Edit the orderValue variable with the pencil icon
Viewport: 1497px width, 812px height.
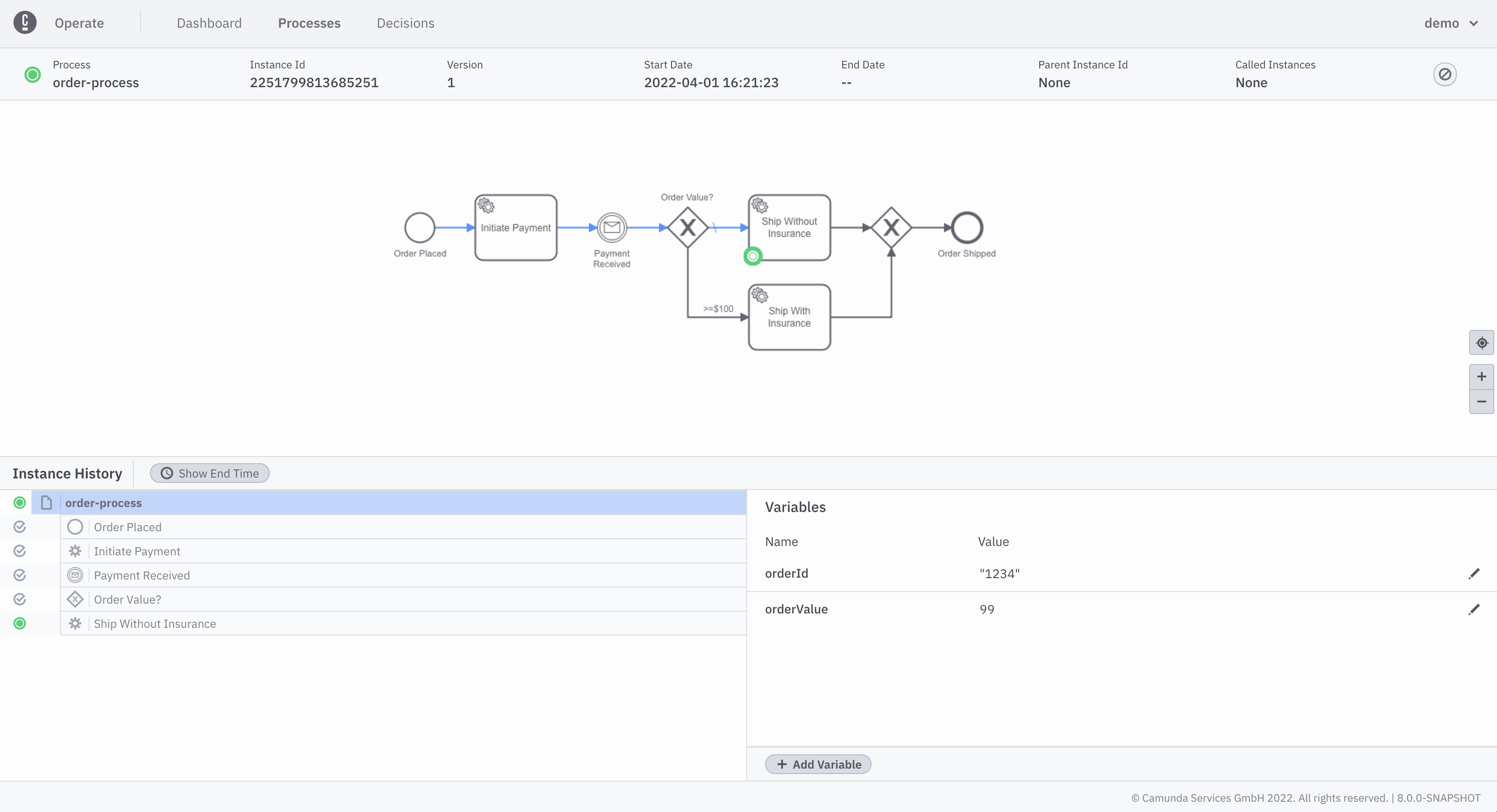[1474, 609]
